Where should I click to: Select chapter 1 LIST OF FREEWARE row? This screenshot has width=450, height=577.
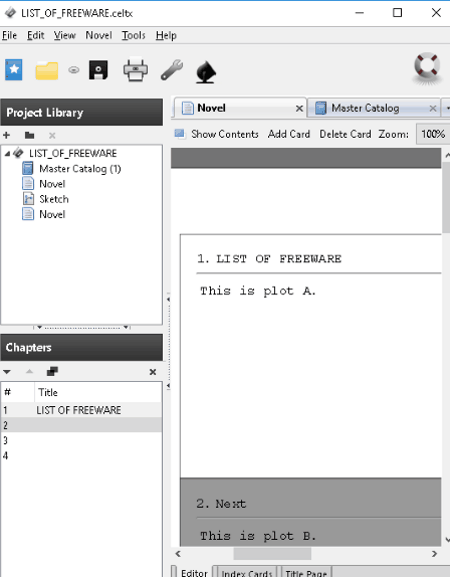point(81,410)
